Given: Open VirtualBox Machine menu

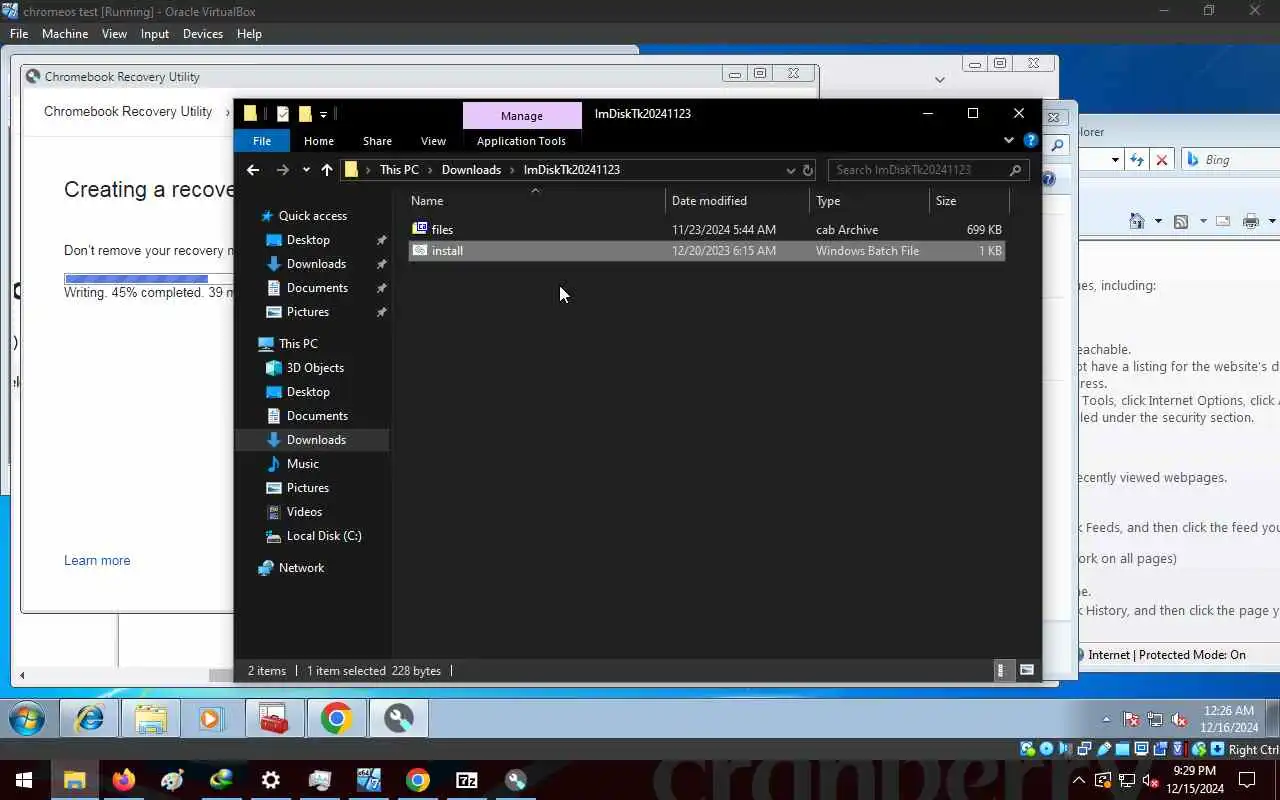Looking at the screenshot, I should point(65,33).
